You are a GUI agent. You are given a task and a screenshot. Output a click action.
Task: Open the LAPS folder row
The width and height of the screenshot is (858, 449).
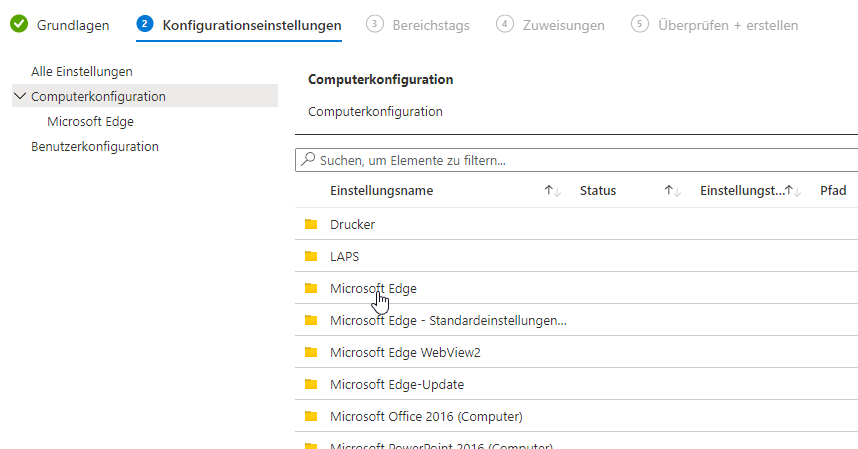coord(576,256)
